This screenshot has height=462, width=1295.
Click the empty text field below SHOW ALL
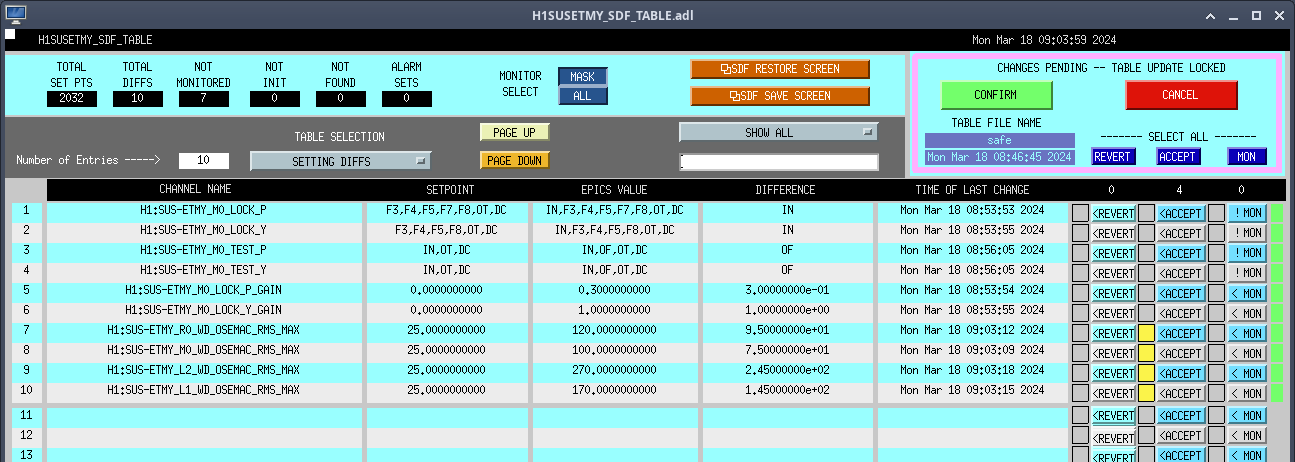tap(778, 162)
